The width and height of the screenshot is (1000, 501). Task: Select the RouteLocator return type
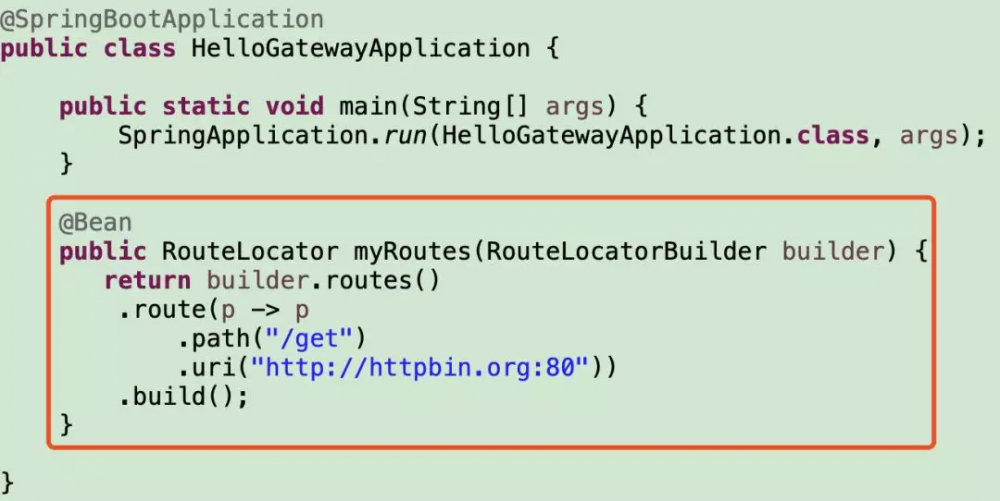[250, 251]
